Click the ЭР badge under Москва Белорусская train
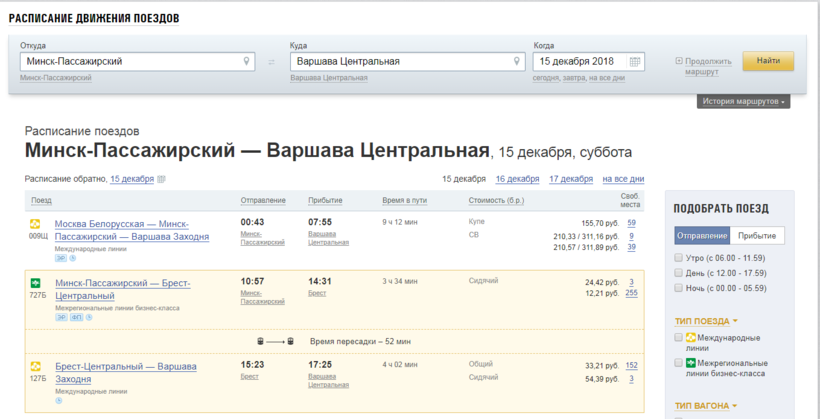 pos(61,258)
